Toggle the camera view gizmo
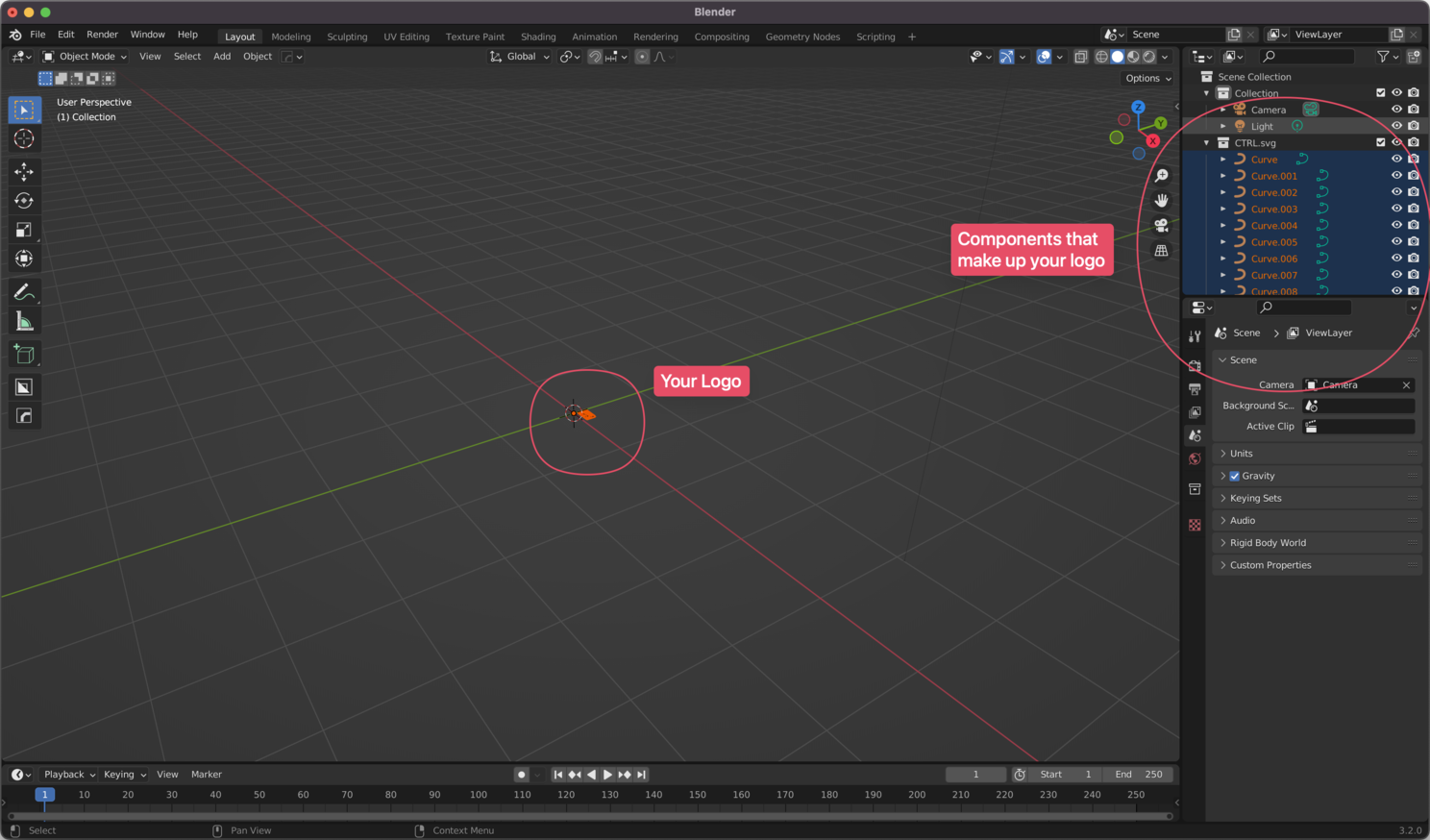 pyautogui.click(x=1161, y=225)
